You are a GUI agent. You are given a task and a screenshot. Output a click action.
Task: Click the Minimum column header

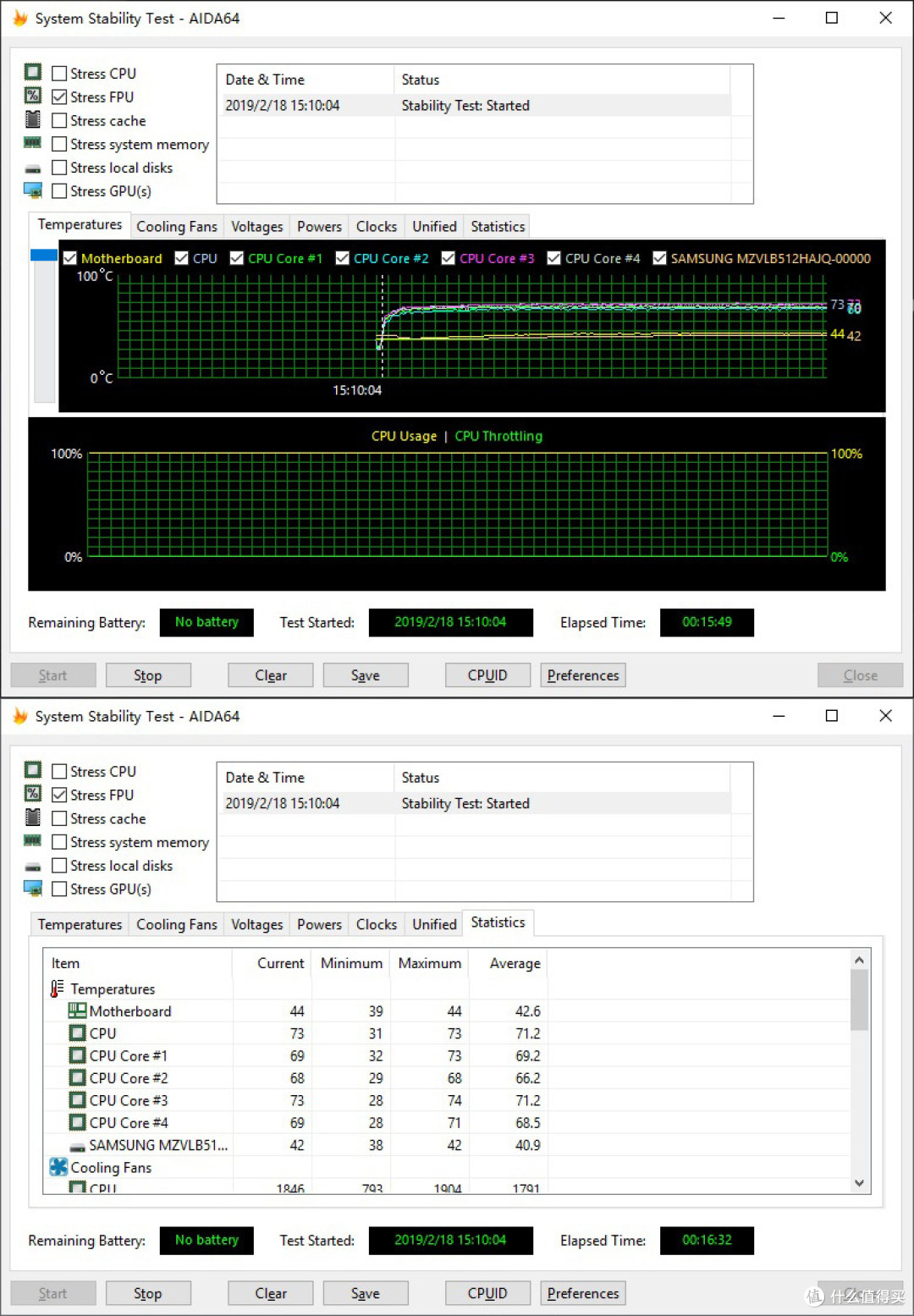pos(351,963)
